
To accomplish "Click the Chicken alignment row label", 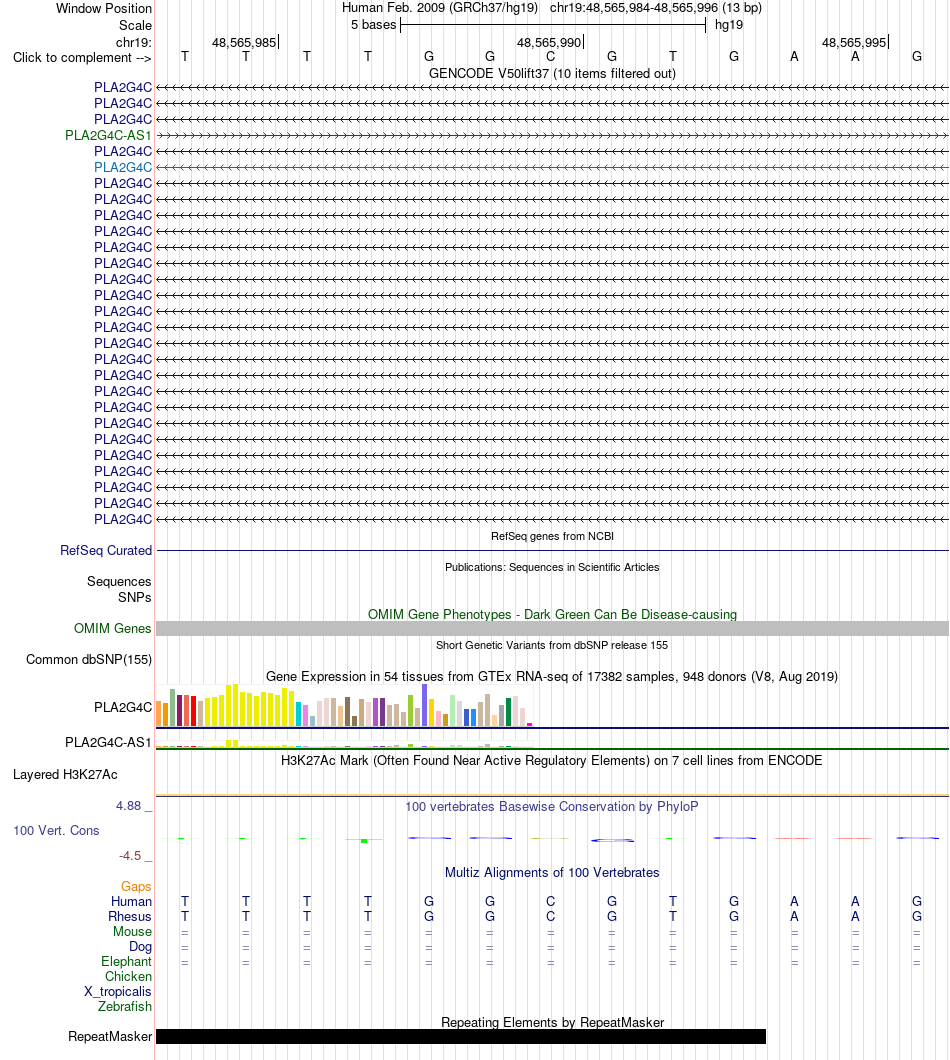I will tap(128, 976).
